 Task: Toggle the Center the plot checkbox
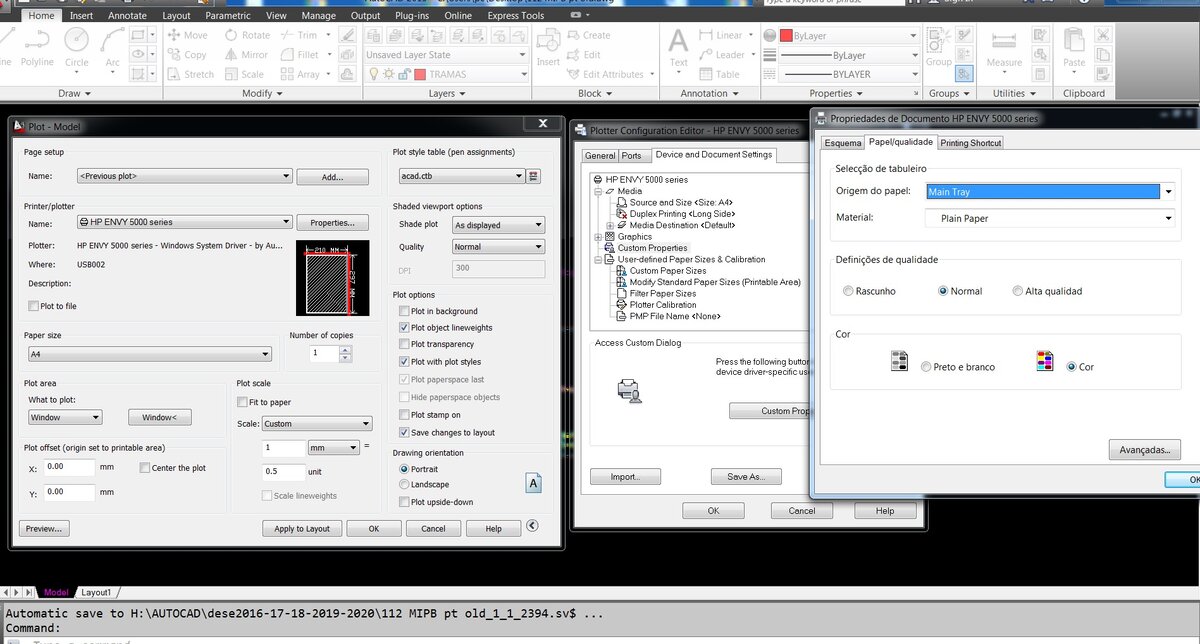coord(145,468)
